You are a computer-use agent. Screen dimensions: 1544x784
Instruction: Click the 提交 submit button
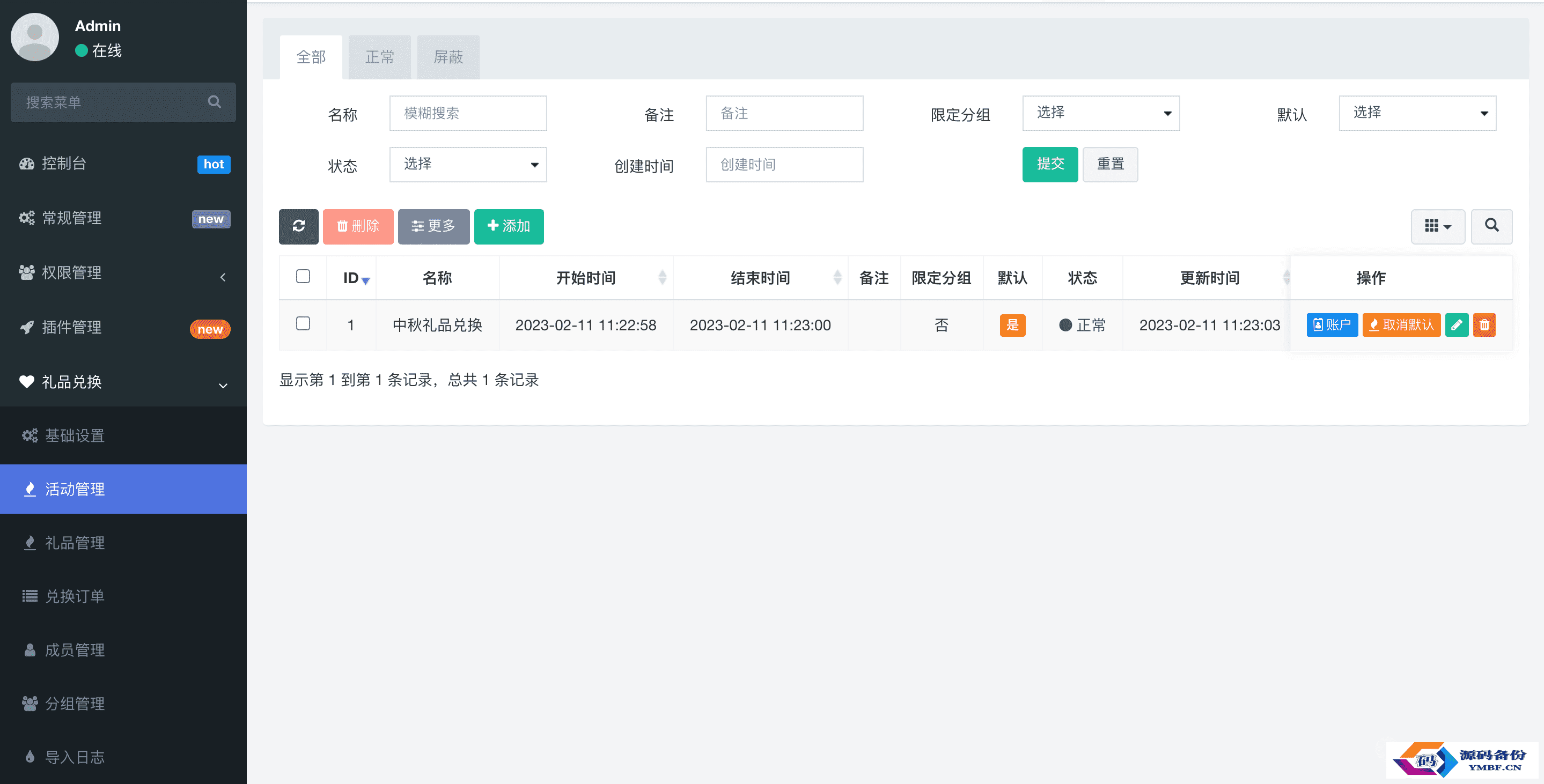(1050, 164)
